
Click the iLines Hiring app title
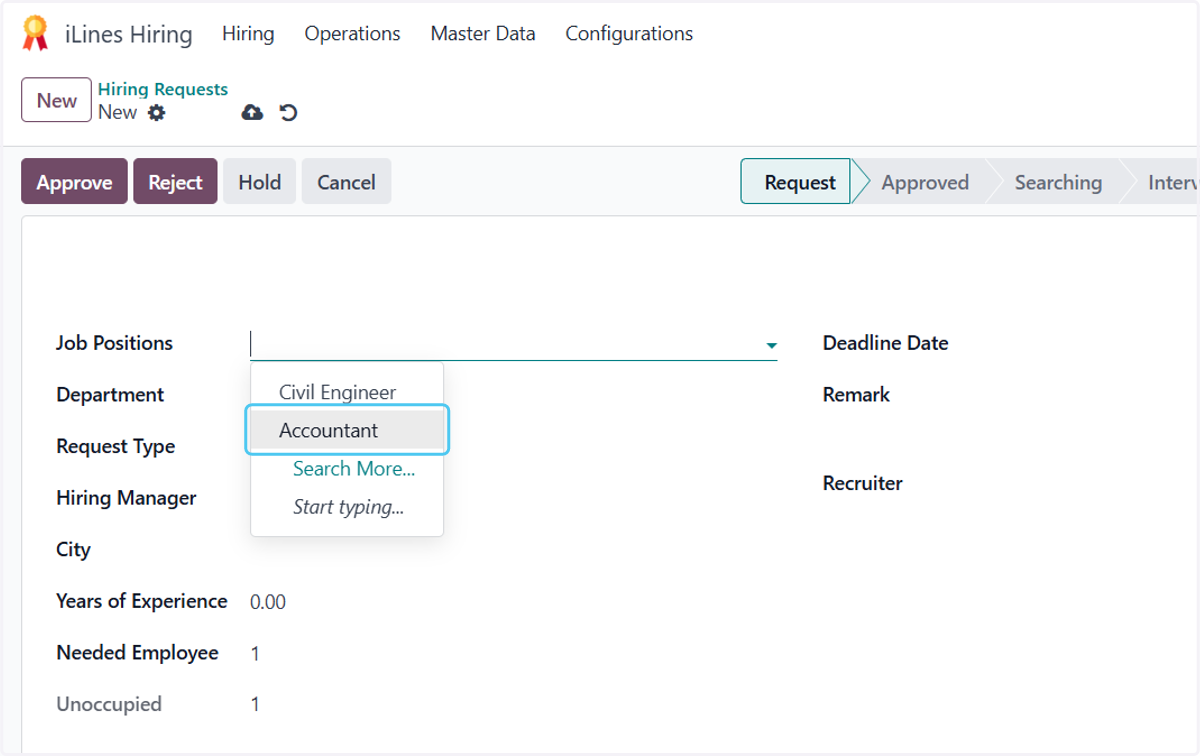[128, 34]
